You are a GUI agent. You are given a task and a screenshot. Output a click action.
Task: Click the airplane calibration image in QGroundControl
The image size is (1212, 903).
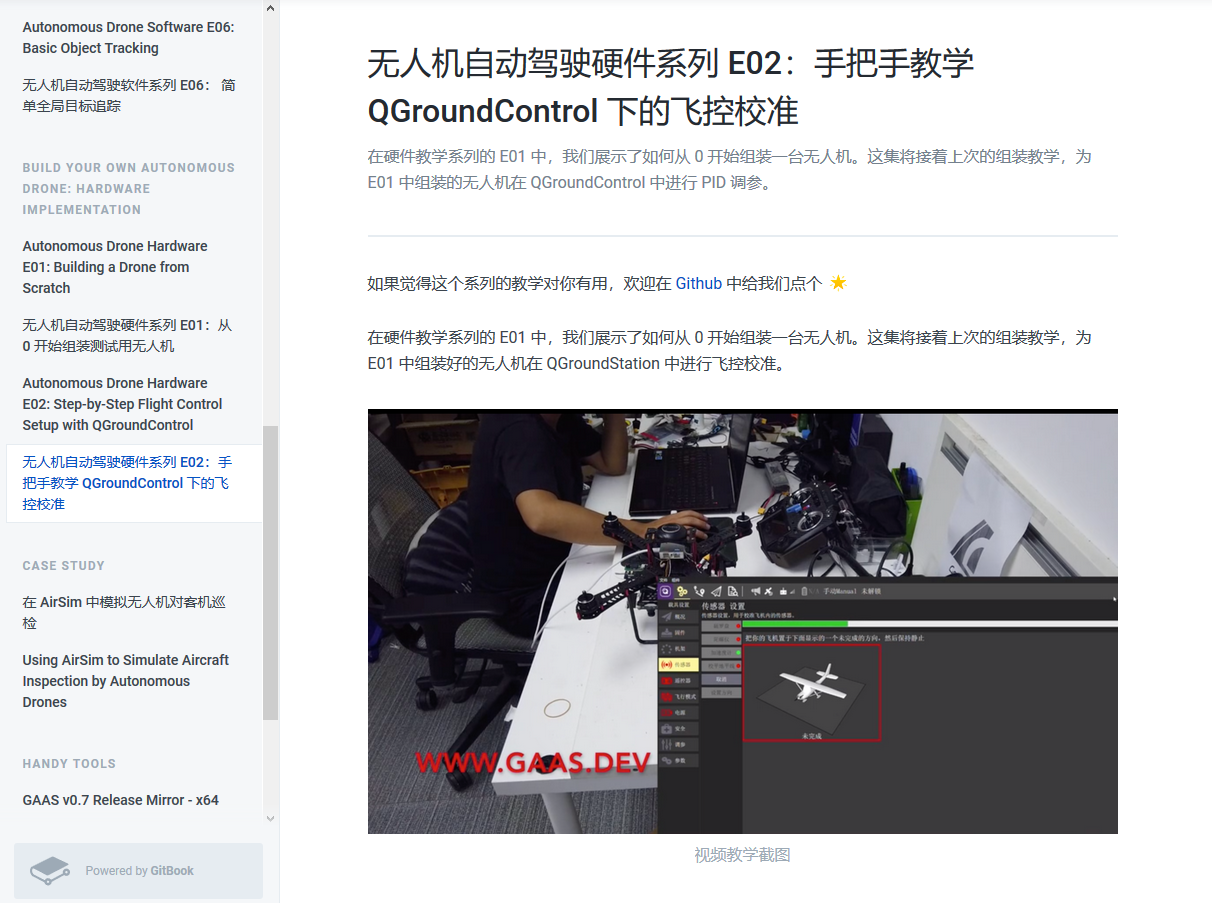click(x=811, y=692)
